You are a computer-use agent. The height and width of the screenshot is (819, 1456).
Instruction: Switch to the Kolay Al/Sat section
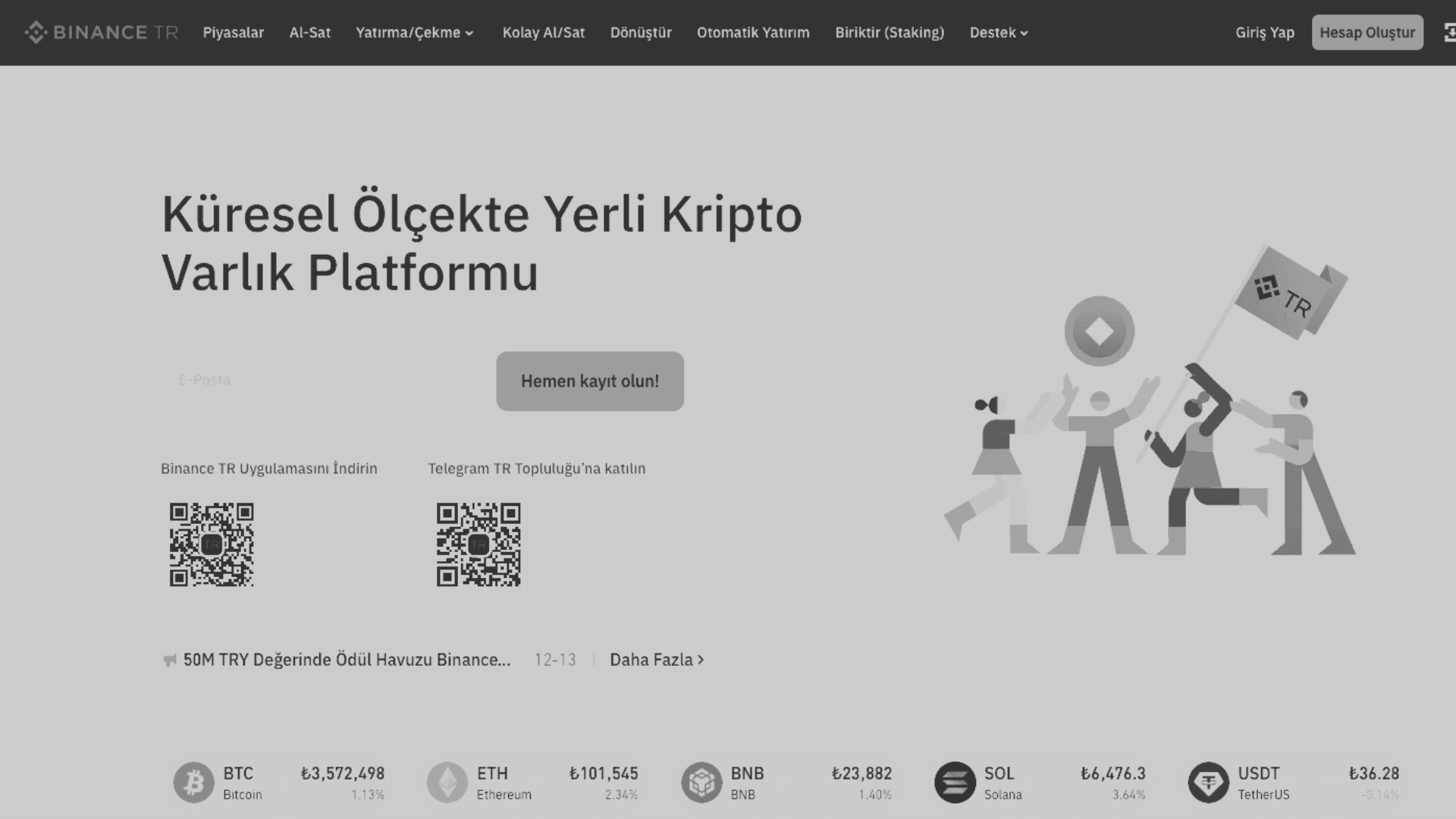pyautogui.click(x=542, y=33)
